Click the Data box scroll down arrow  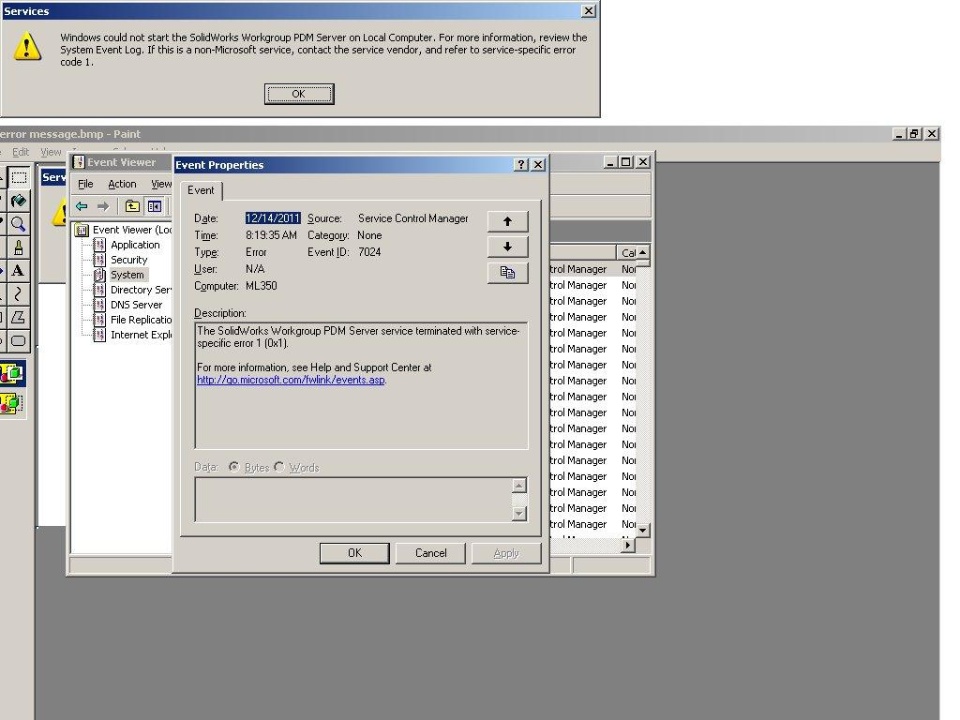tap(519, 513)
